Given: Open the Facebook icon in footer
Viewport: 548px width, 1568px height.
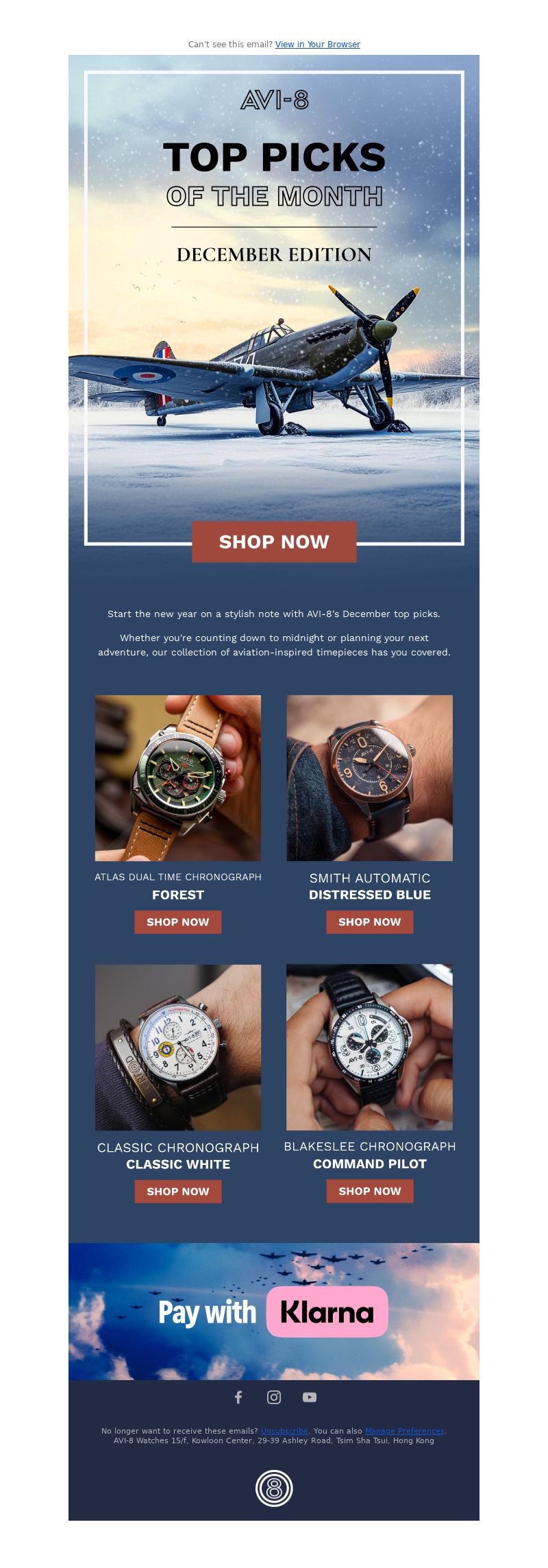Looking at the screenshot, I should point(238,1397).
